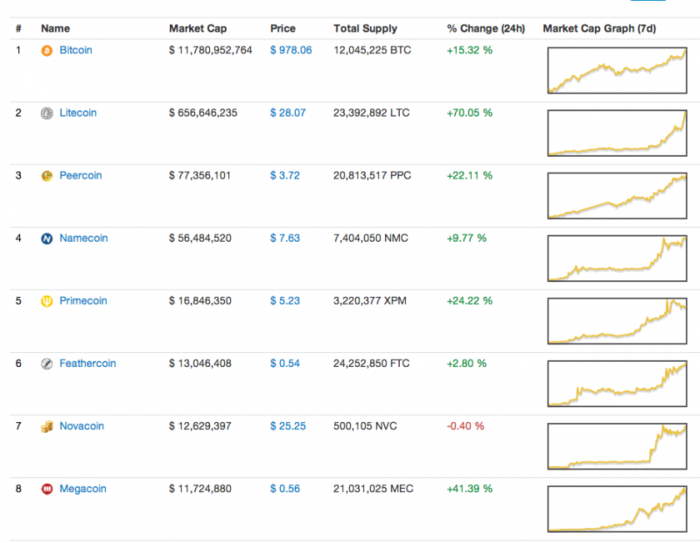The height and width of the screenshot is (543, 700).
Task: Click the Primecoin coin icon
Action: tap(47, 301)
